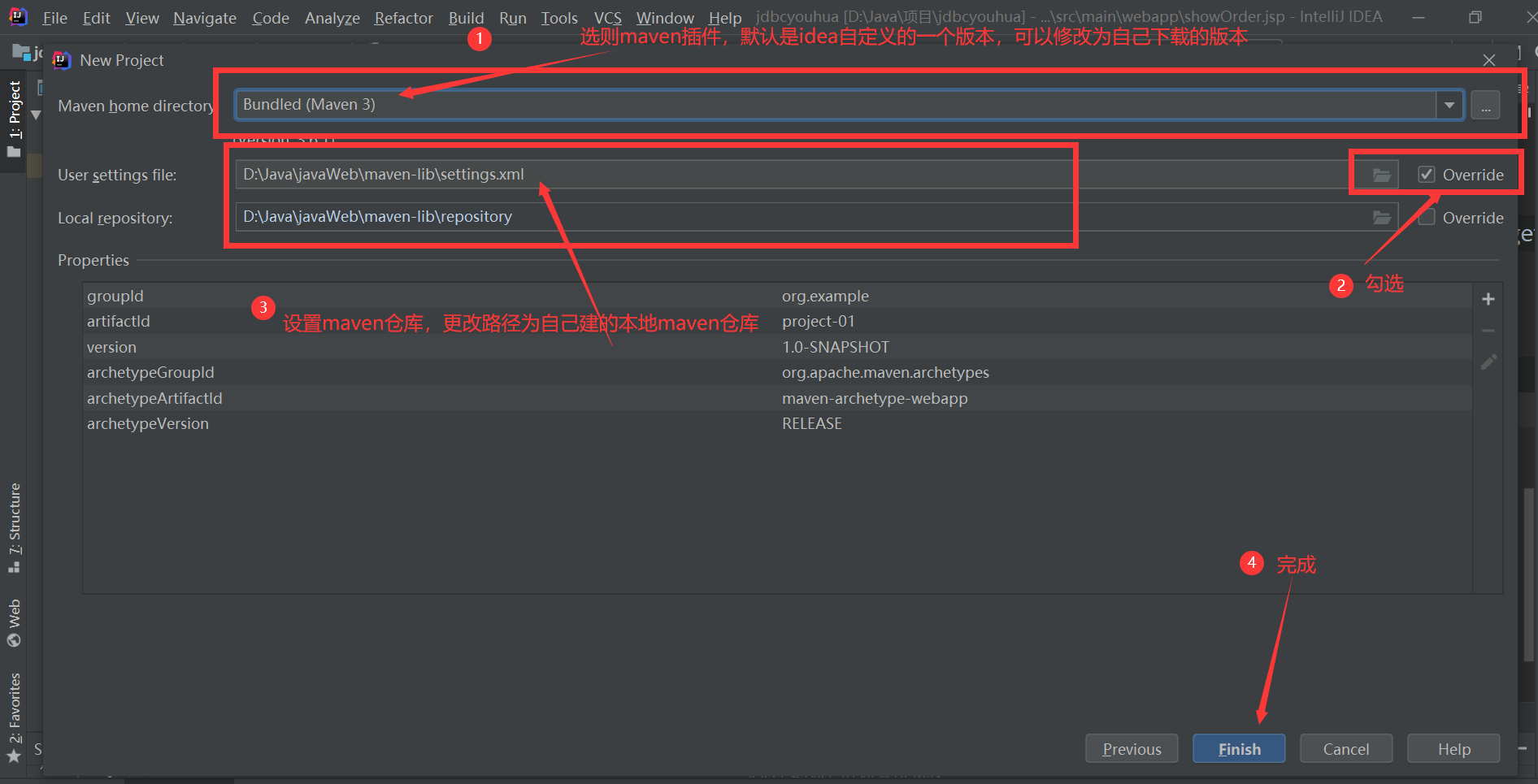Click the project-01 value
Image resolution: width=1538 pixels, height=784 pixels.
point(819,321)
